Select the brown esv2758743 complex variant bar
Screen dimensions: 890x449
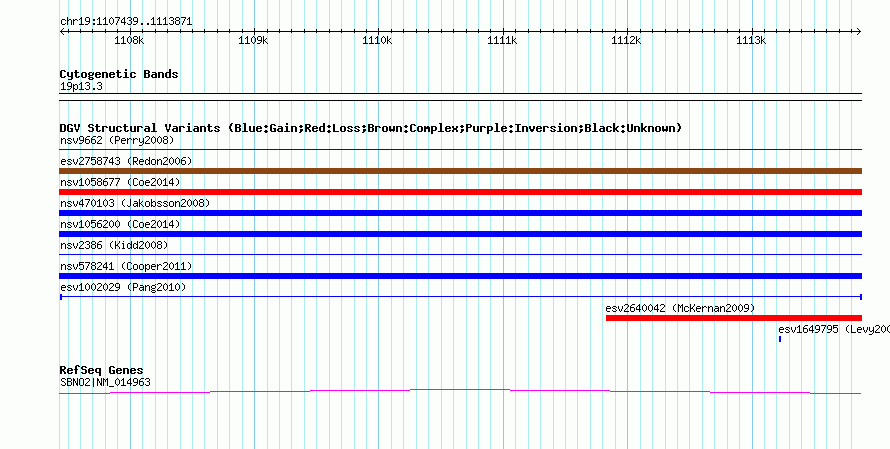point(460,171)
